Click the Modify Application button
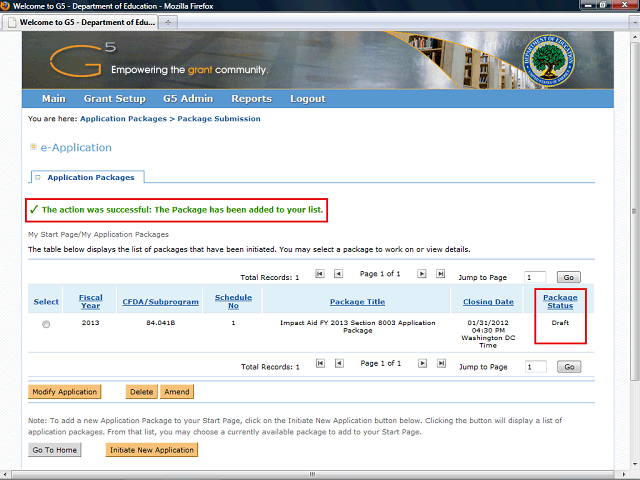 pos(65,392)
